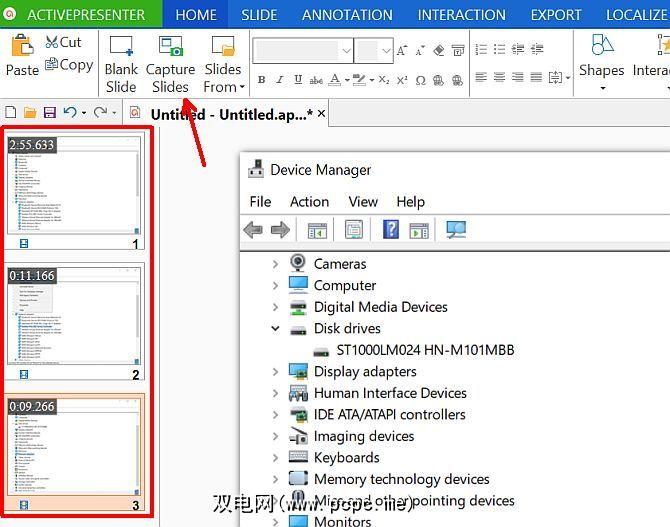Viewport: 670px width, 527px height.
Task: Center align the text
Action: pyautogui.click(x=500, y=77)
